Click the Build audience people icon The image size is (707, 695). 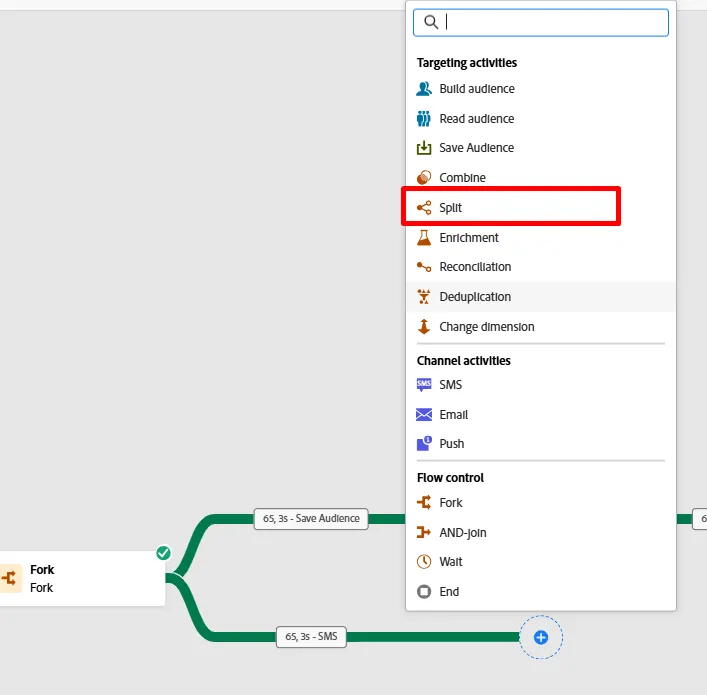point(424,88)
